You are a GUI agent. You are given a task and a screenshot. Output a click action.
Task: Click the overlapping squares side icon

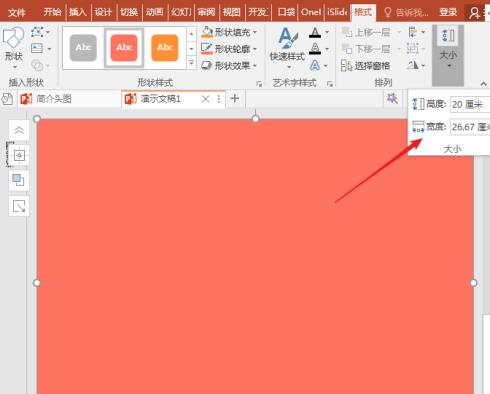point(19,181)
